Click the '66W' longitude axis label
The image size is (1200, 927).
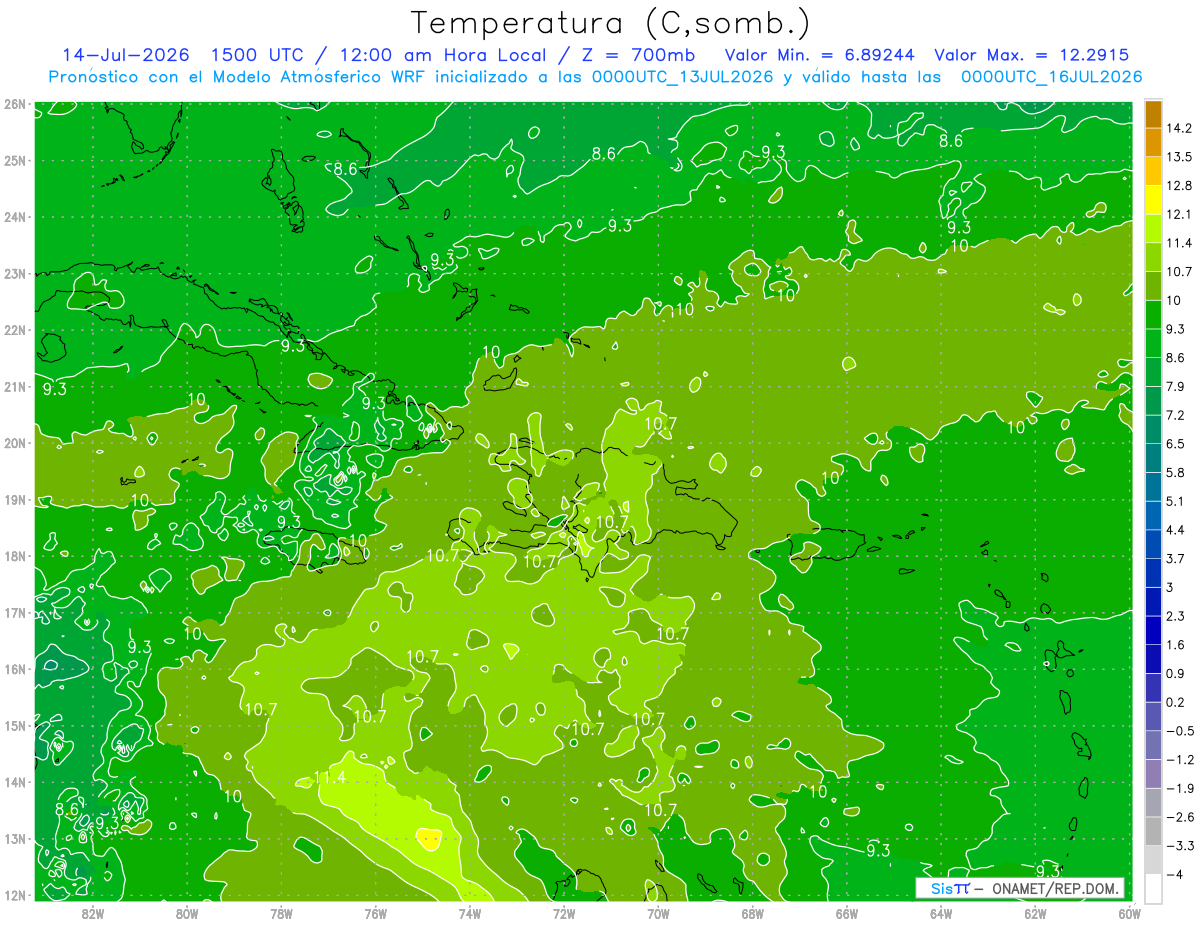[847, 913]
